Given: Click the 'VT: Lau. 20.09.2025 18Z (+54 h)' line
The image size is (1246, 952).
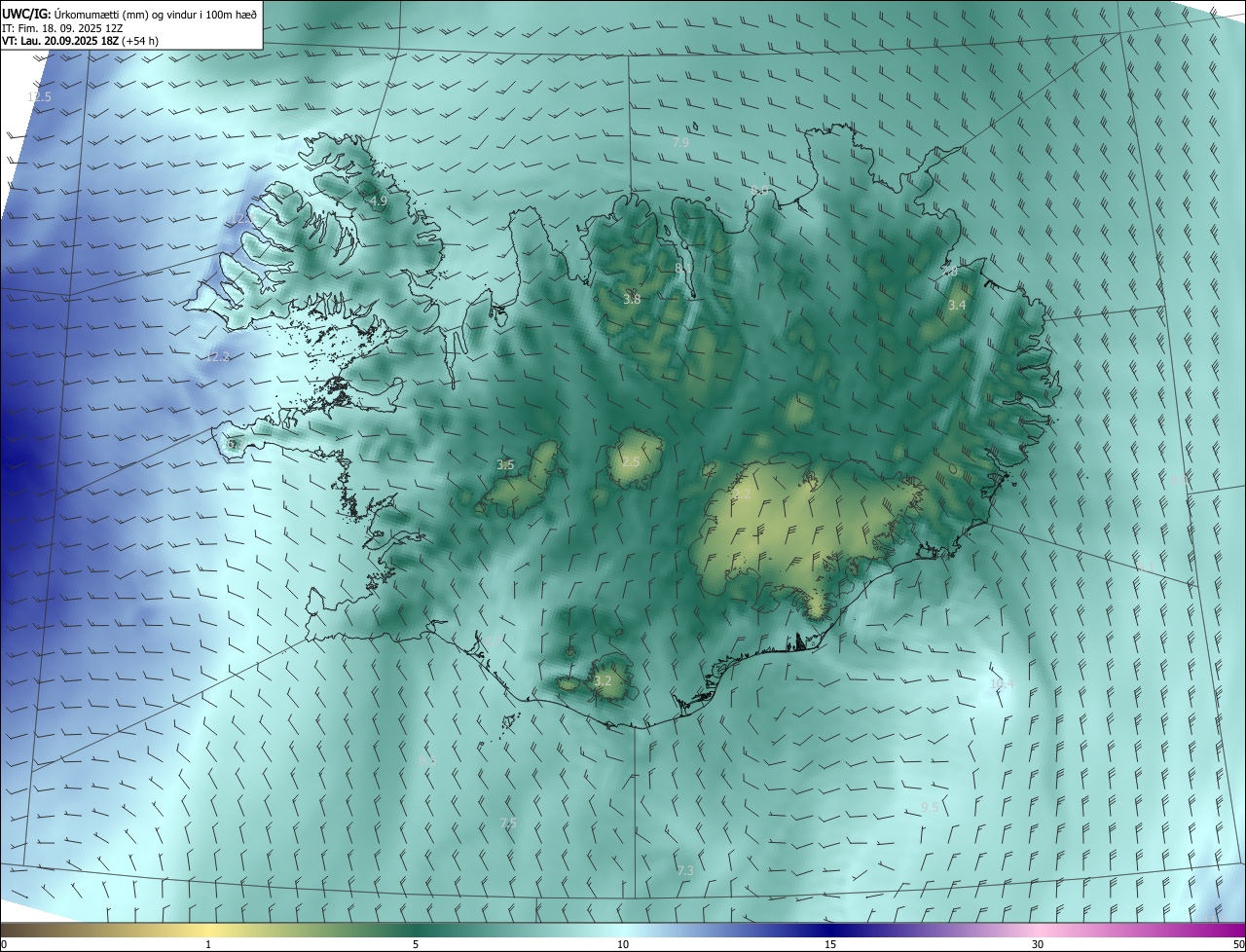Looking at the screenshot, I should [81, 41].
